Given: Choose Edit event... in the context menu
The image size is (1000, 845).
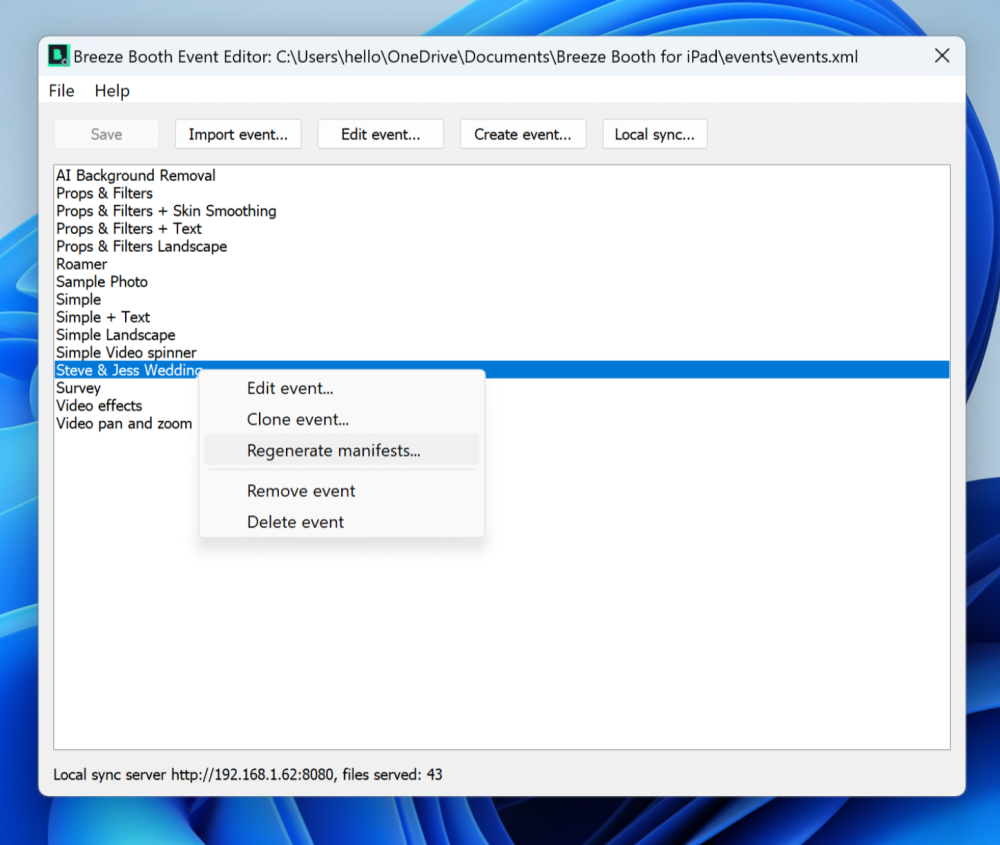Looking at the screenshot, I should point(342,388).
